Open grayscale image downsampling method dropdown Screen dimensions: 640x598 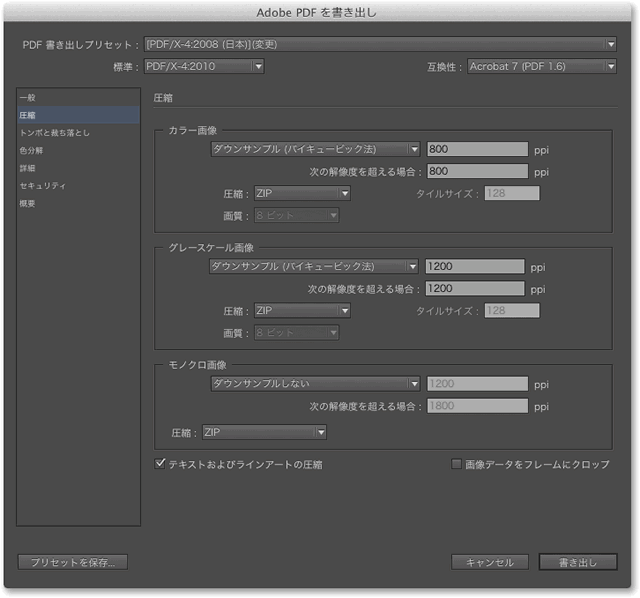point(314,267)
